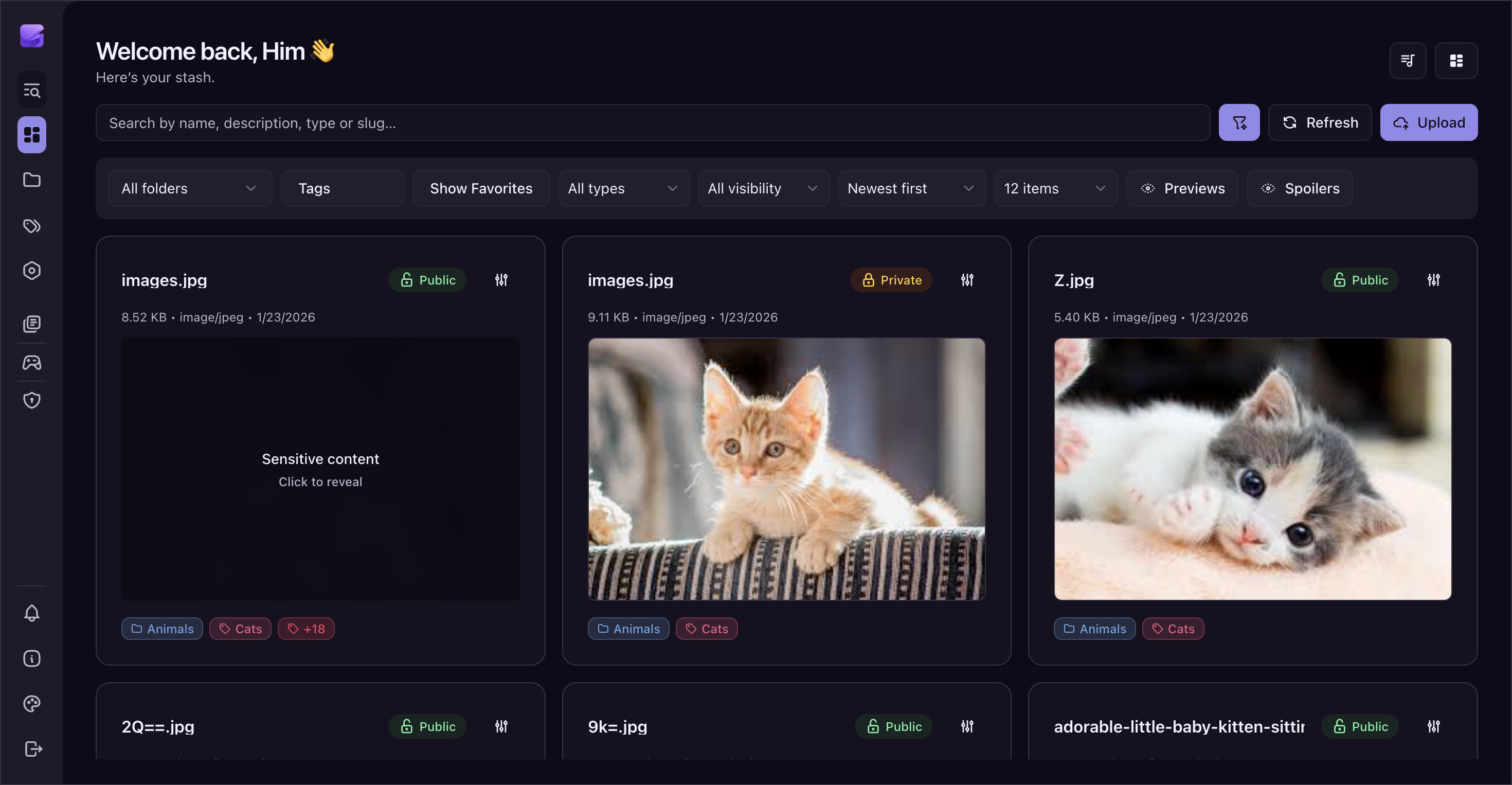Image resolution: width=1512 pixels, height=785 pixels.
Task: Reveal the sensitive content in images.jpg
Action: click(320, 469)
